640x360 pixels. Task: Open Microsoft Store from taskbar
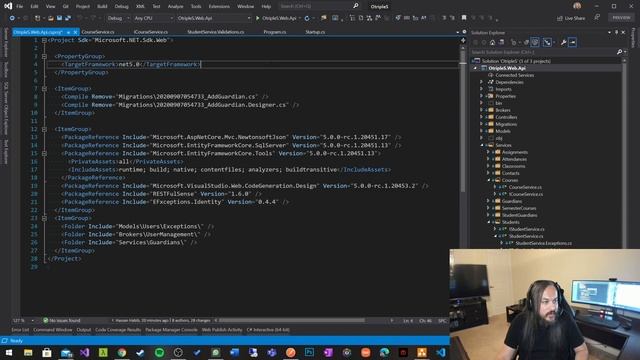(x=47, y=352)
